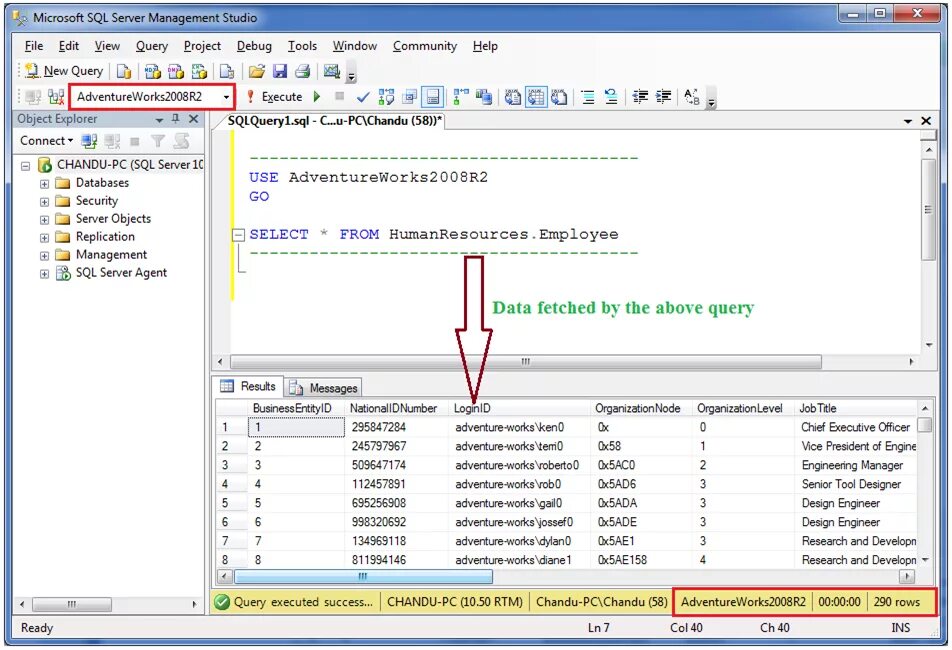Open the Edit menu
Screen dimensions: 952x650
[x=69, y=46]
